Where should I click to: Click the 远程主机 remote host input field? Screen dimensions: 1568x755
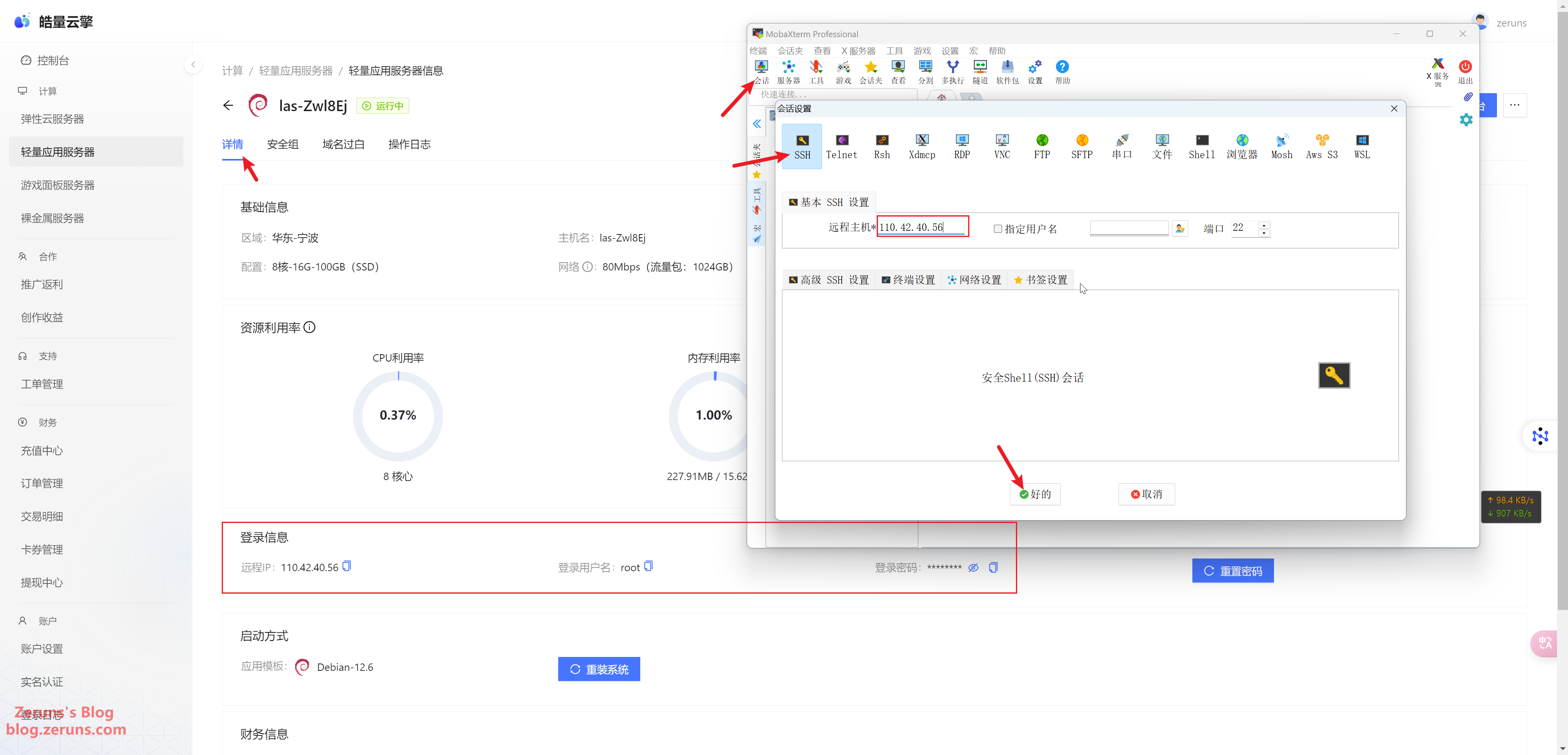(x=922, y=227)
